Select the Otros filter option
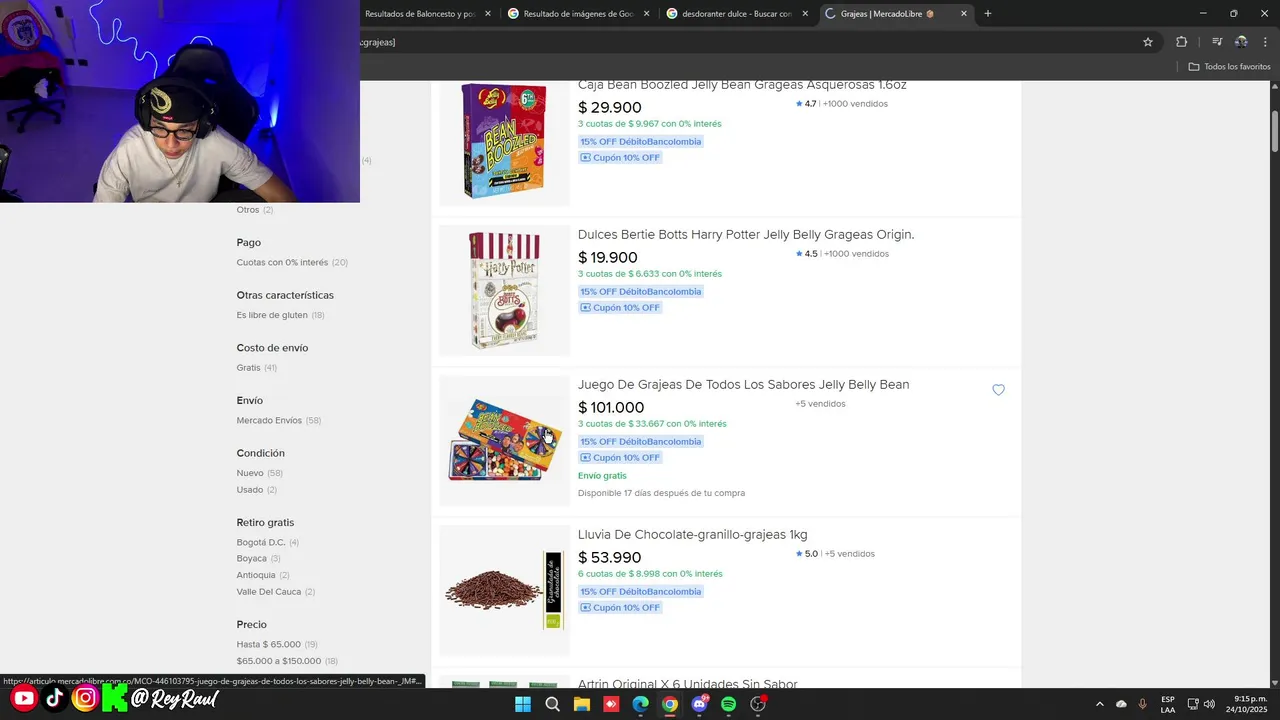Viewport: 1280px width, 720px height. [x=248, y=210]
